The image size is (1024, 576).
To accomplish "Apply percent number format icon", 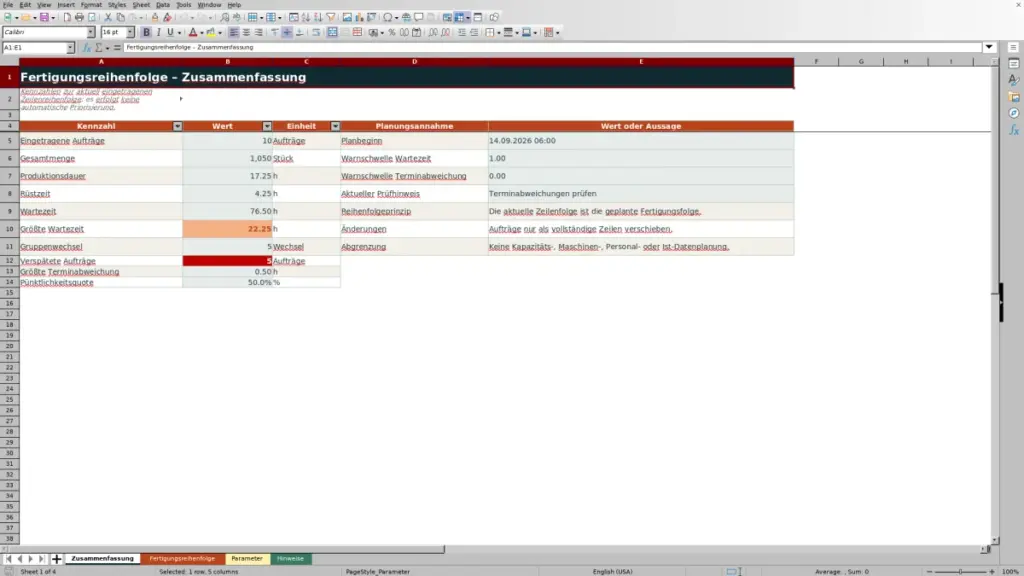I will coord(392,33).
